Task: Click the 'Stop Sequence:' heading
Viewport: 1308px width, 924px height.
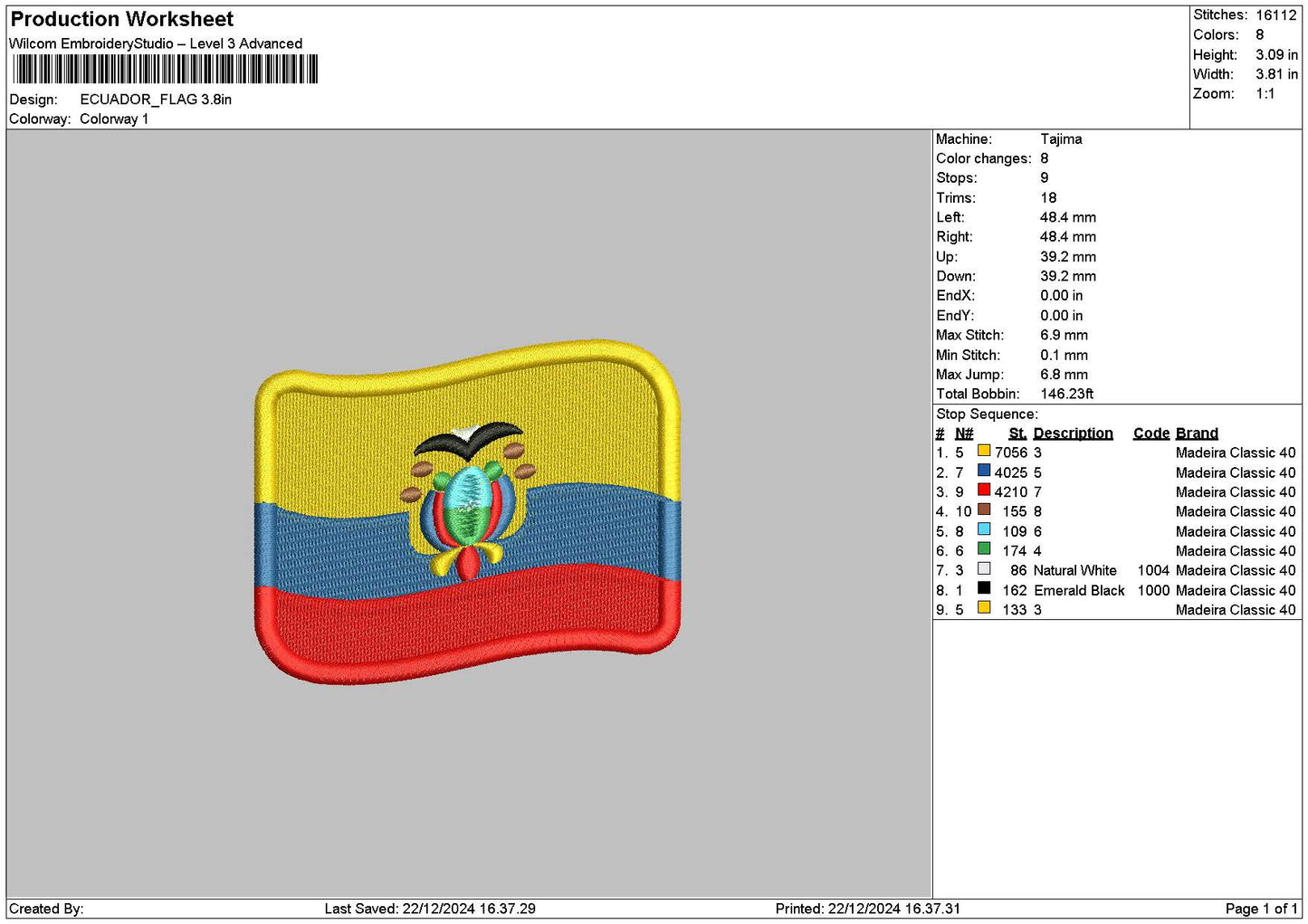Action: click(x=988, y=414)
